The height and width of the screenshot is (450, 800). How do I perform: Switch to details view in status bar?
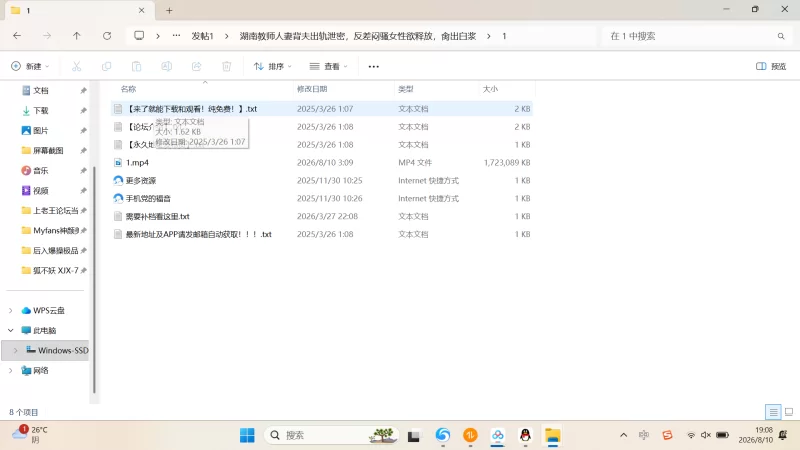(x=773, y=412)
